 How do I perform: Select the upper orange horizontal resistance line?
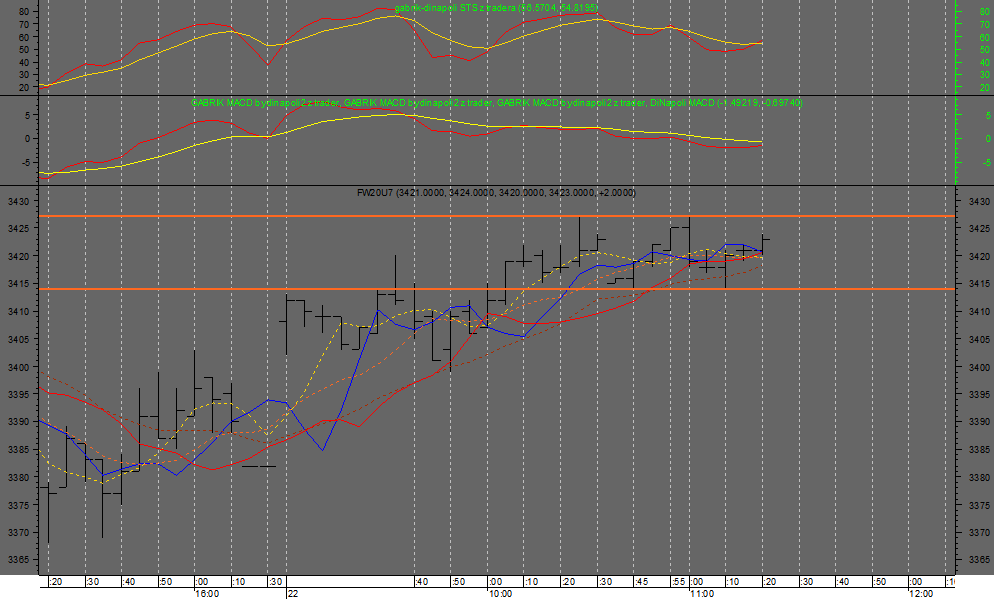pyautogui.click(x=496, y=216)
